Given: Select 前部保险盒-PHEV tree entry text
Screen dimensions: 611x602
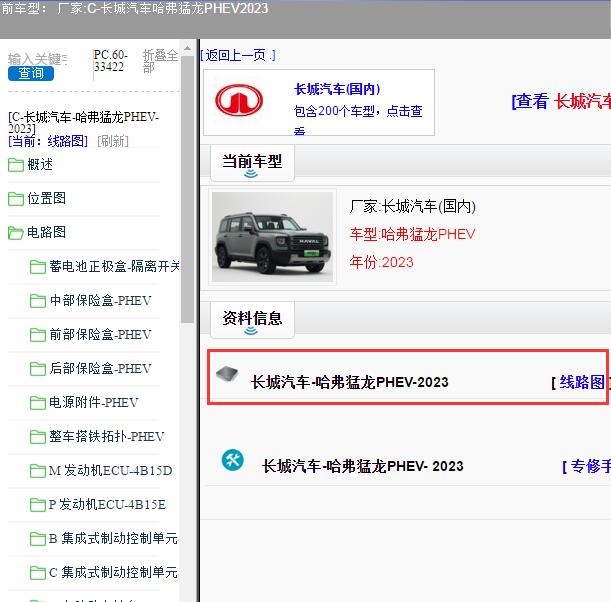Looking at the screenshot, I should point(101,334).
